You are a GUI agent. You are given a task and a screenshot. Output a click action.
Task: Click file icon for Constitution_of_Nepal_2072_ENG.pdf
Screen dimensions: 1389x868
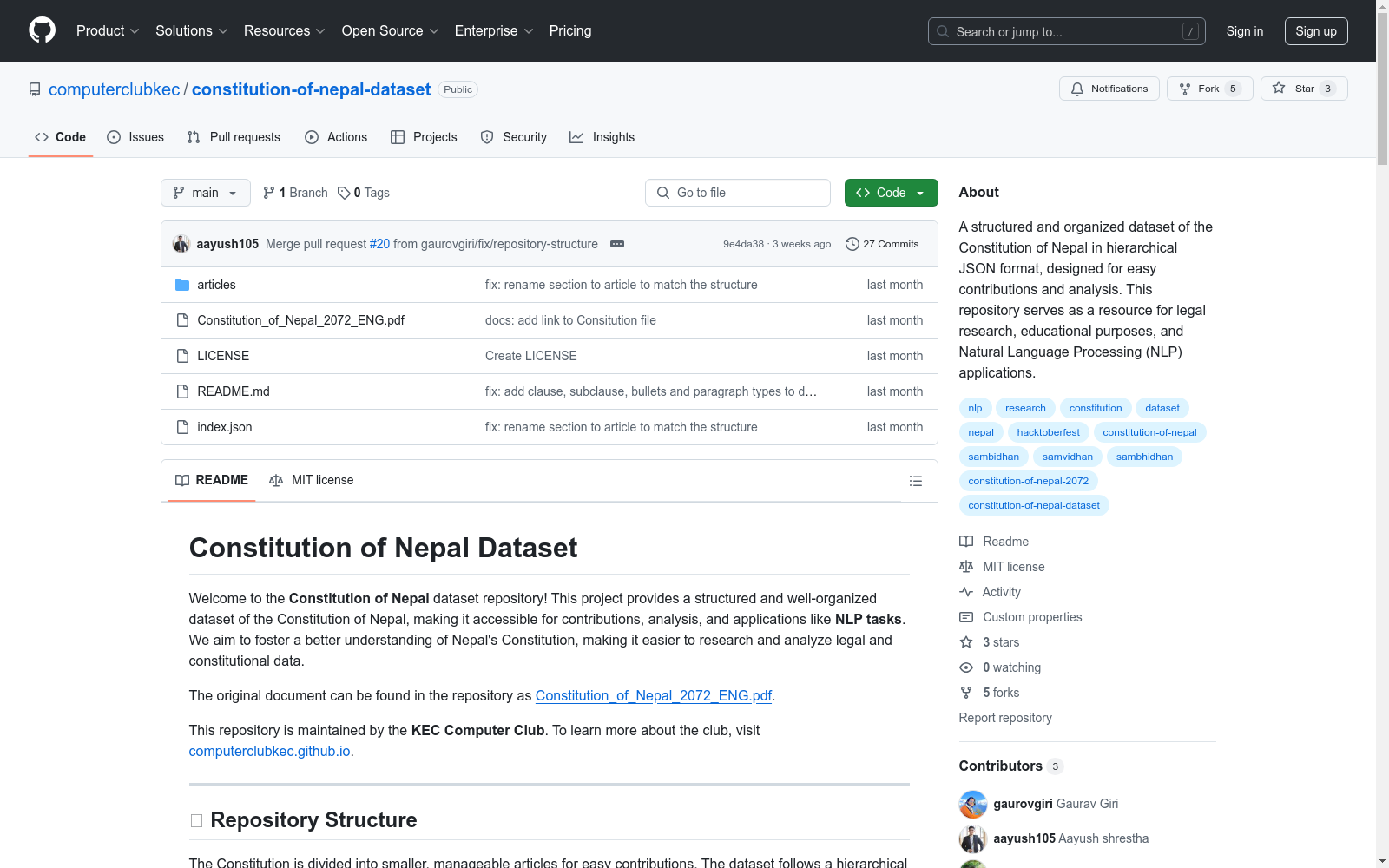(x=182, y=320)
